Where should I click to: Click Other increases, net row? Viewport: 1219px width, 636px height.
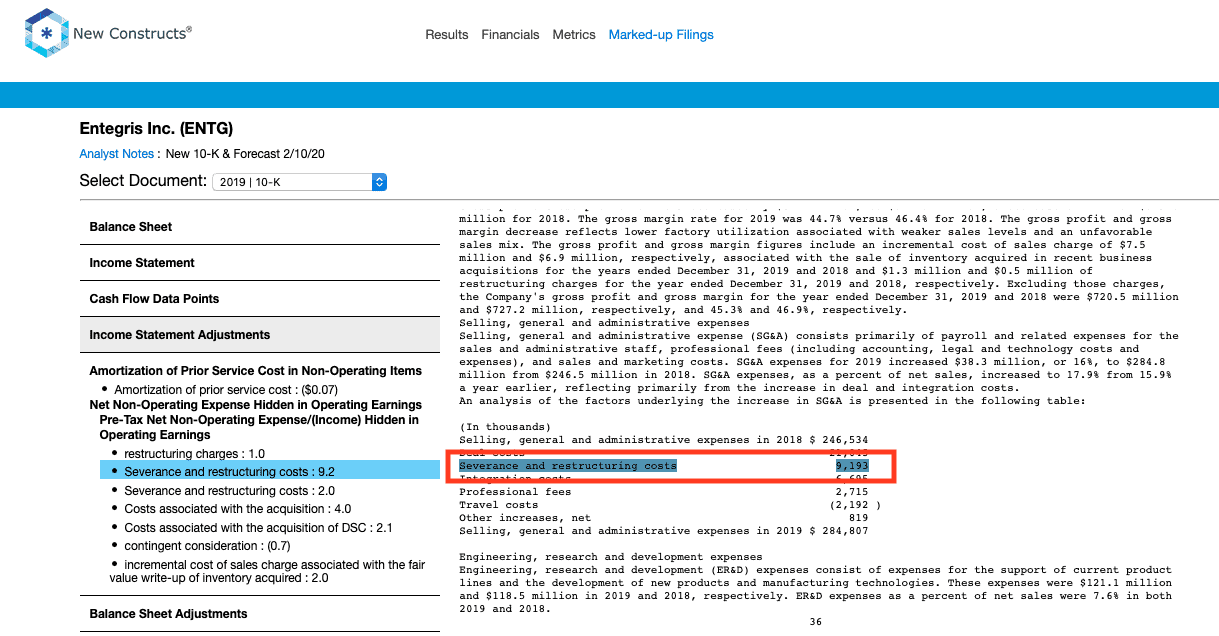[664, 518]
